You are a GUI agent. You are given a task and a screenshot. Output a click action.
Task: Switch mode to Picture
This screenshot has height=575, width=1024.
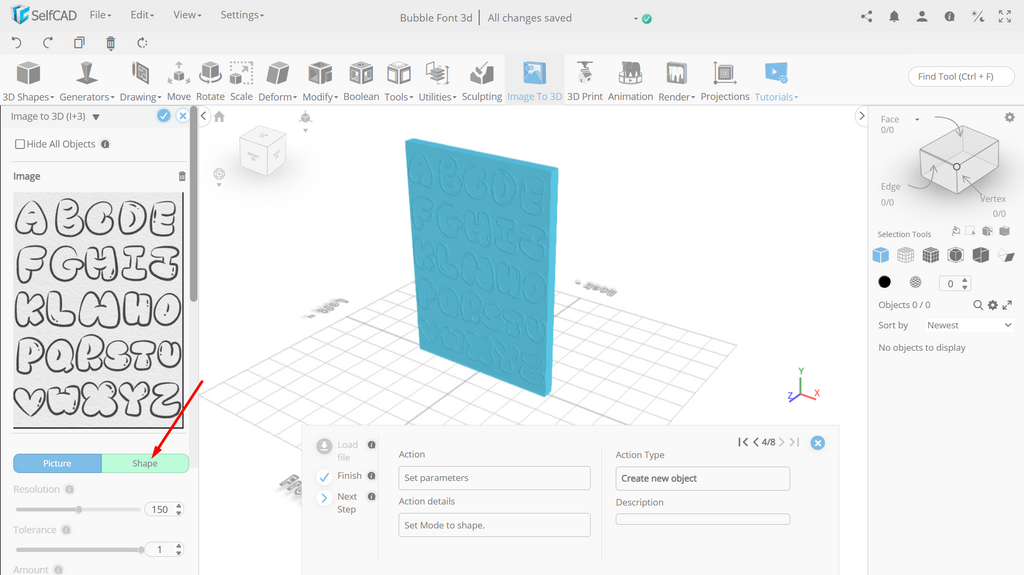tap(57, 463)
